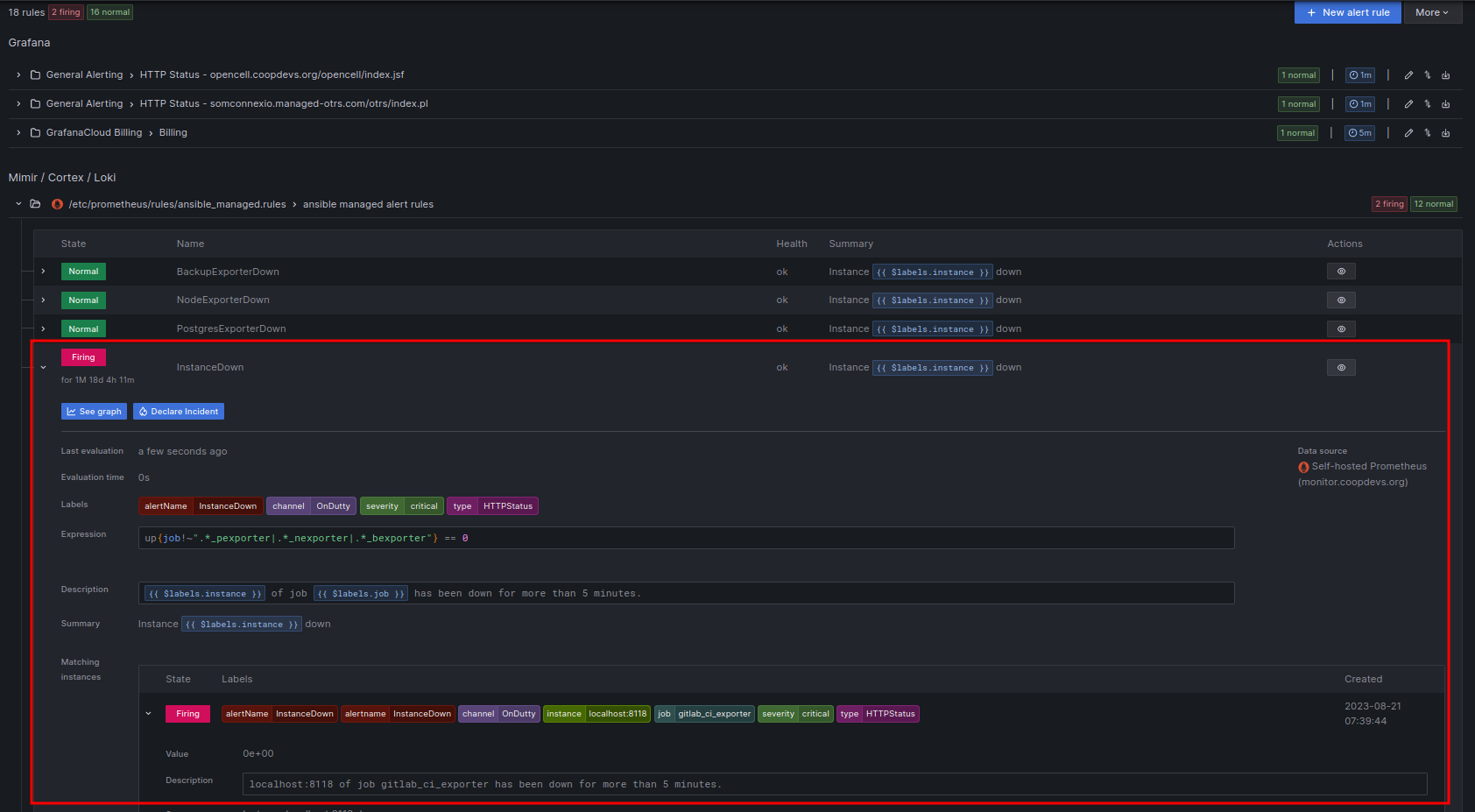Click export icon for somconnexio HTTP Status group
Screen dimensions: 1475x812
(1445, 104)
